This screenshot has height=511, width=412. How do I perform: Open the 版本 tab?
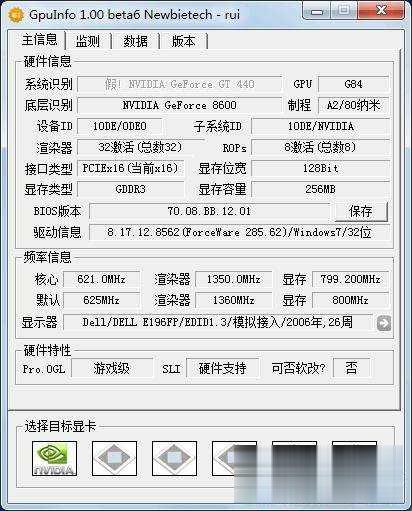point(183,41)
